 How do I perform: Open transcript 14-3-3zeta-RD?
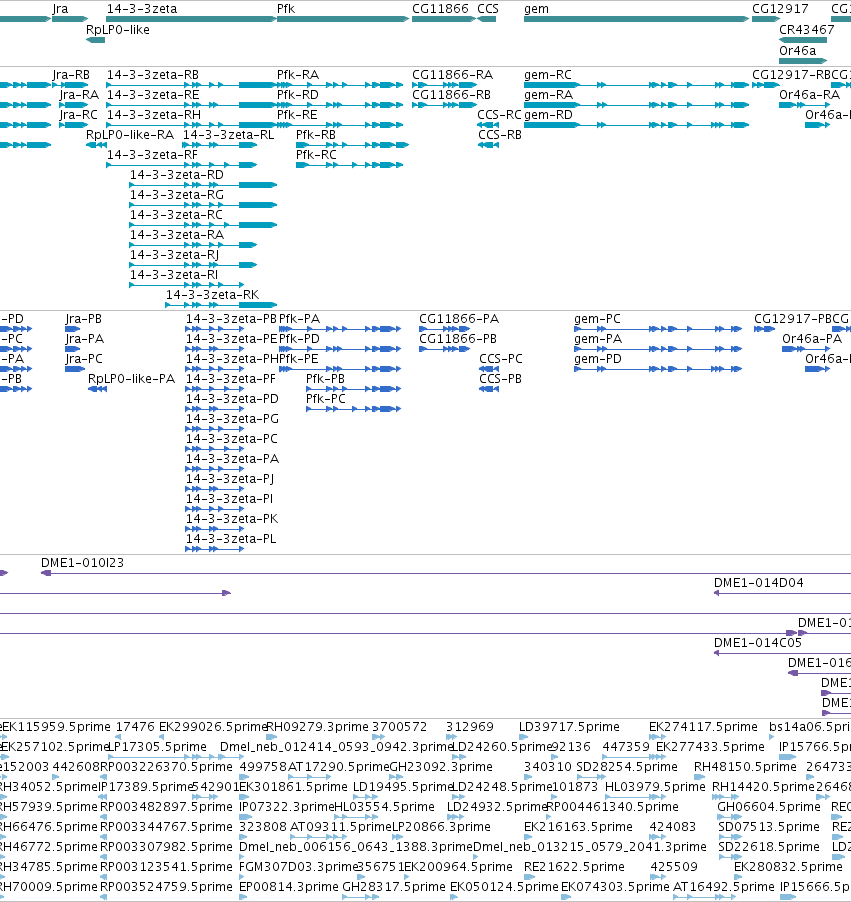[177, 175]
